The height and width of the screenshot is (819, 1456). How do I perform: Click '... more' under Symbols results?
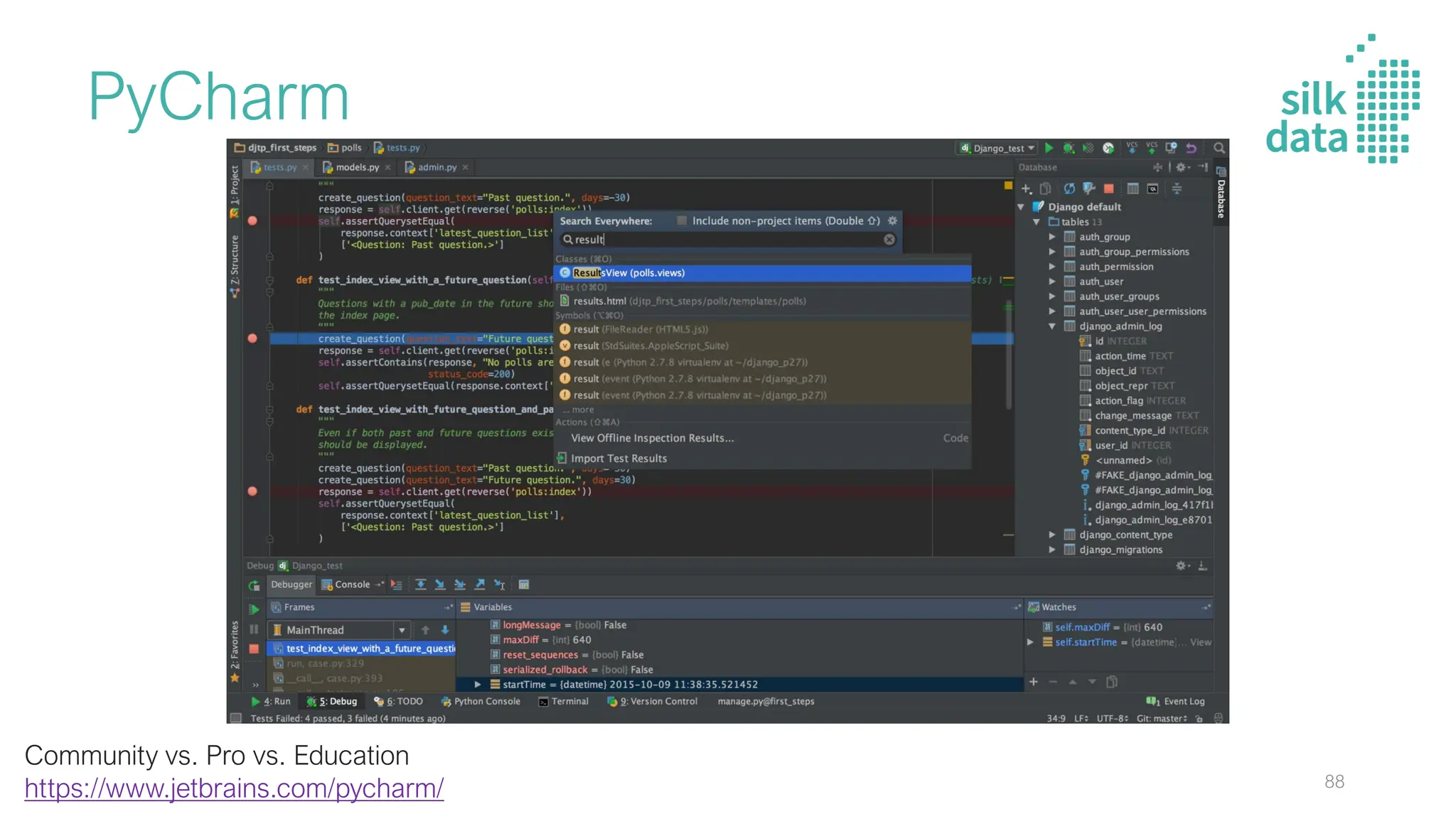[579, 409]
